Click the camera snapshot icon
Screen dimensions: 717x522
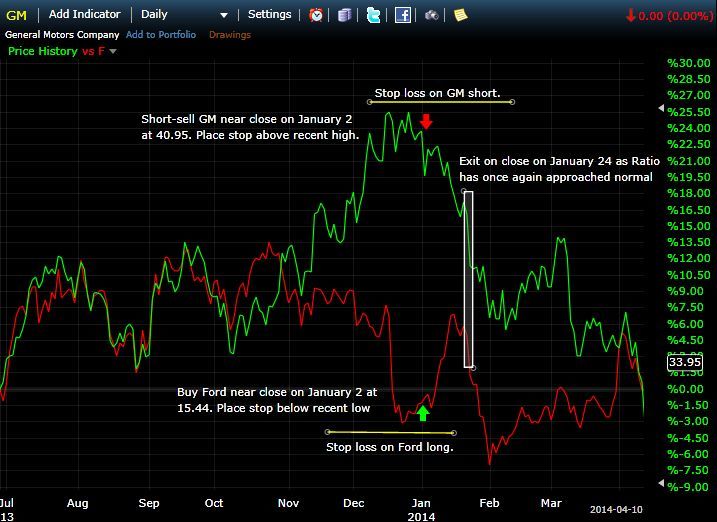432,15
